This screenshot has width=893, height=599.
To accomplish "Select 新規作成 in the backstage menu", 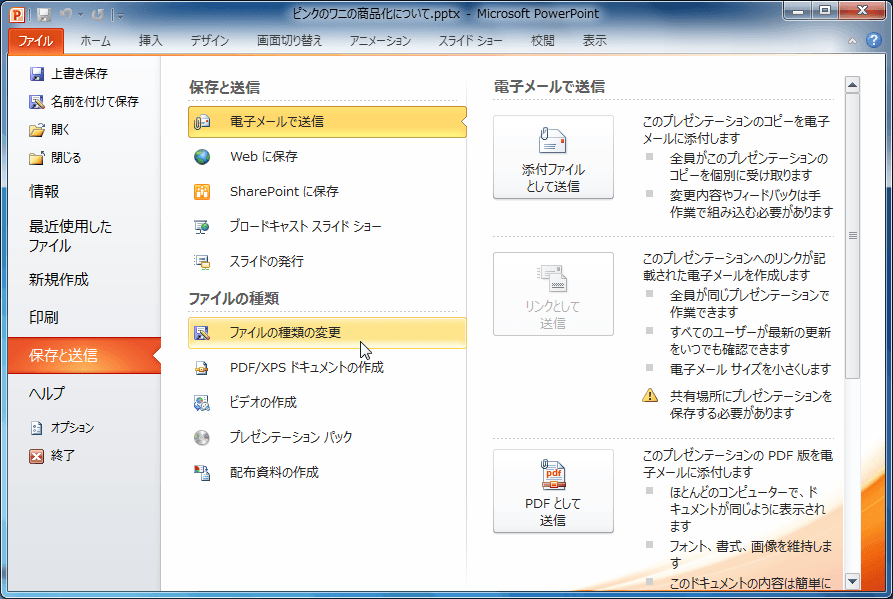I will pos(84,280).
